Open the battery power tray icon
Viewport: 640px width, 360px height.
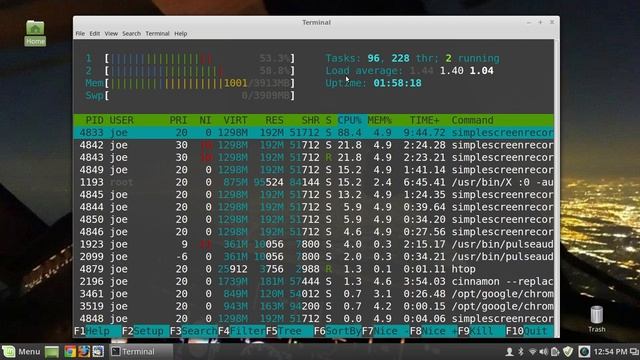coord(555,351)
